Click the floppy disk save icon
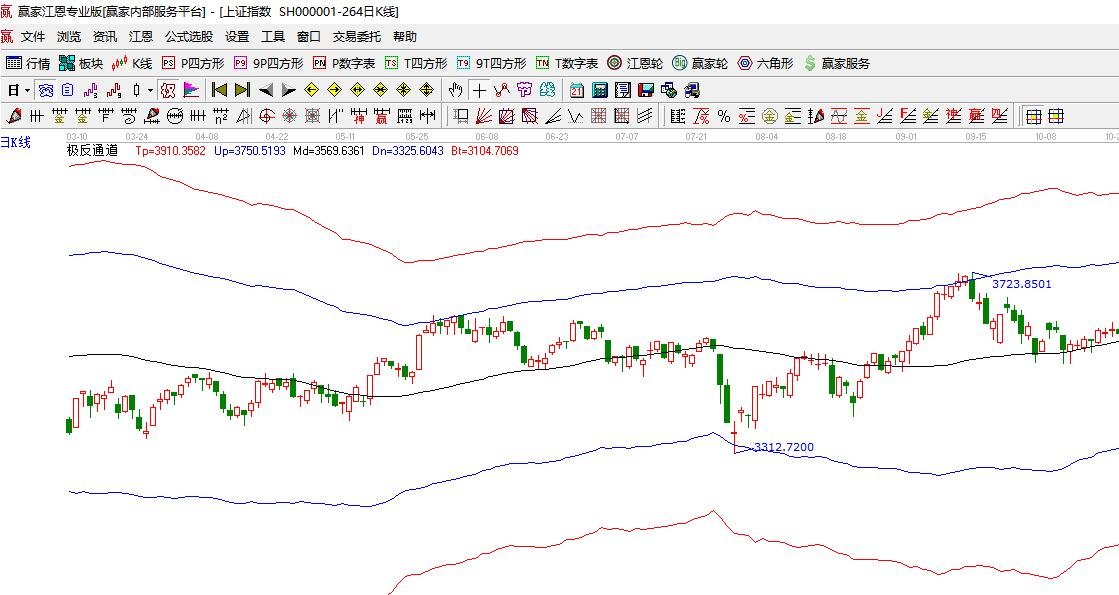Screen dimensions: 1119x595 pyautogui.click(x=646, y=90)
